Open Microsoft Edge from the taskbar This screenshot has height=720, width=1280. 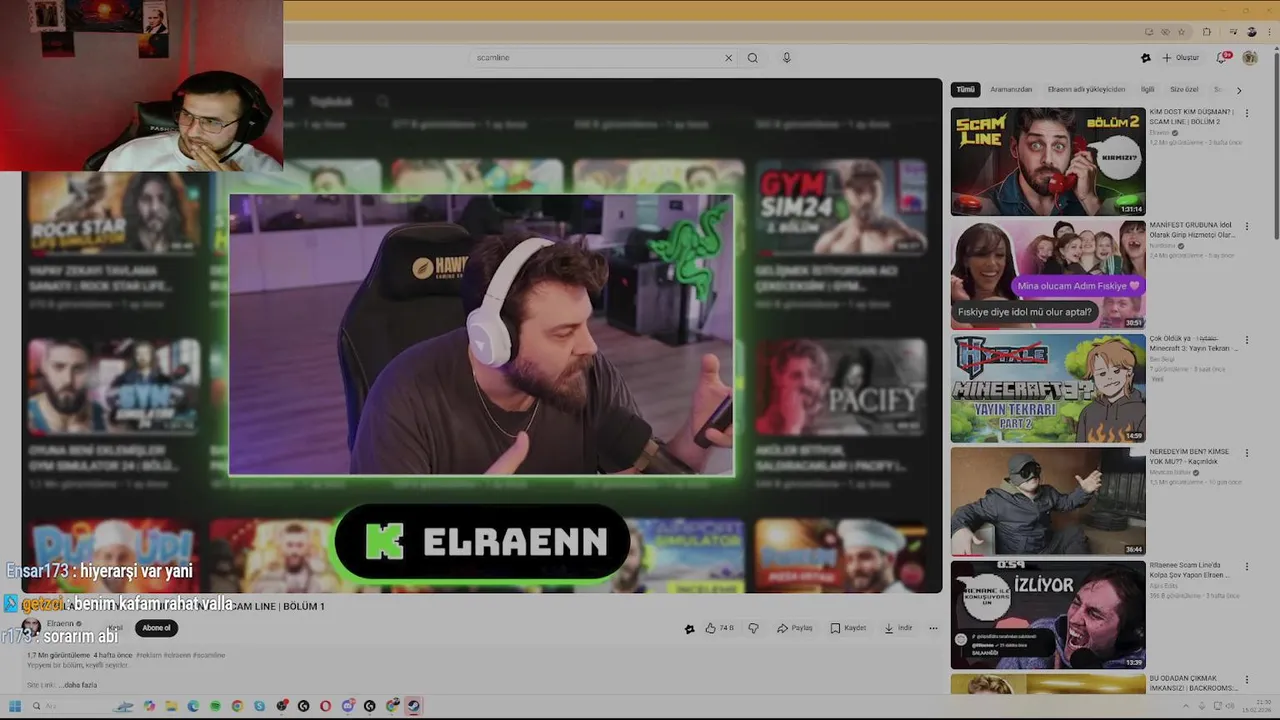click(x=193, y=706)
